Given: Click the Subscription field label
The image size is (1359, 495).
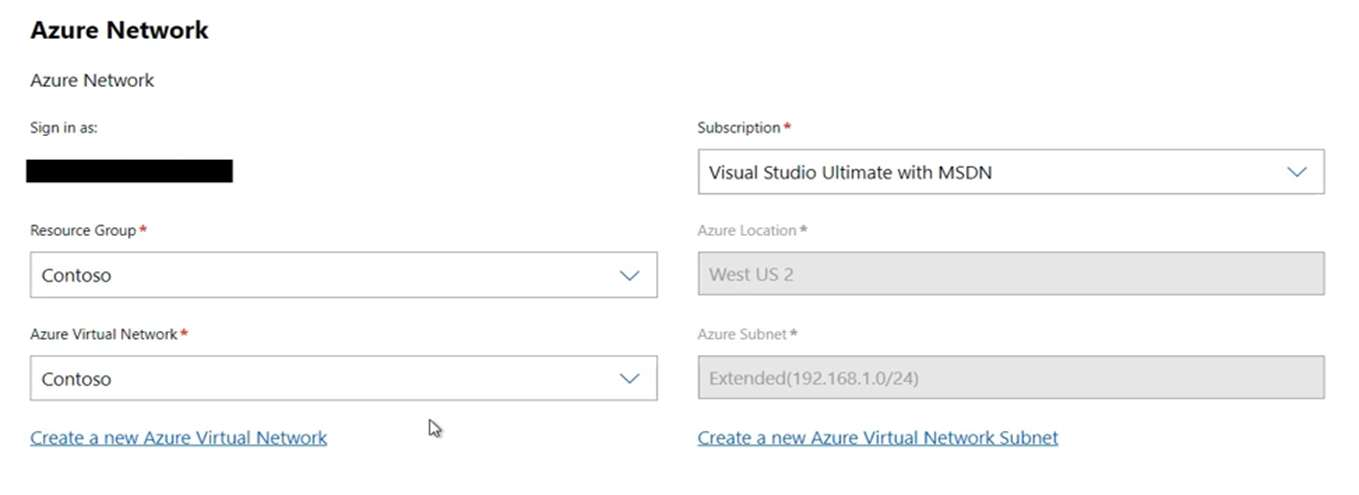Looking at the screenshot, I should click(738, 128).
